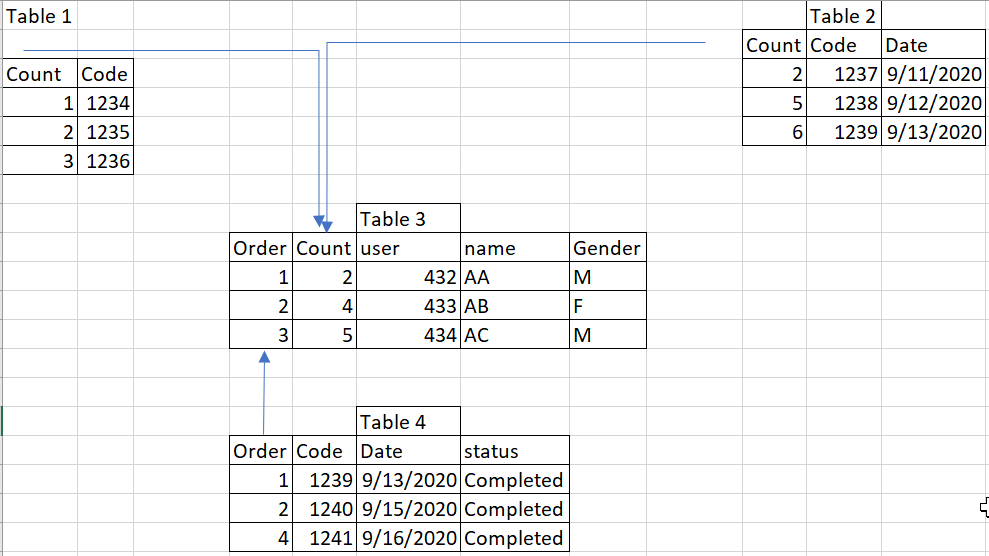Screen dimensions: 989x556
Task: Click cell containing 1234
Action: [105, 103]
